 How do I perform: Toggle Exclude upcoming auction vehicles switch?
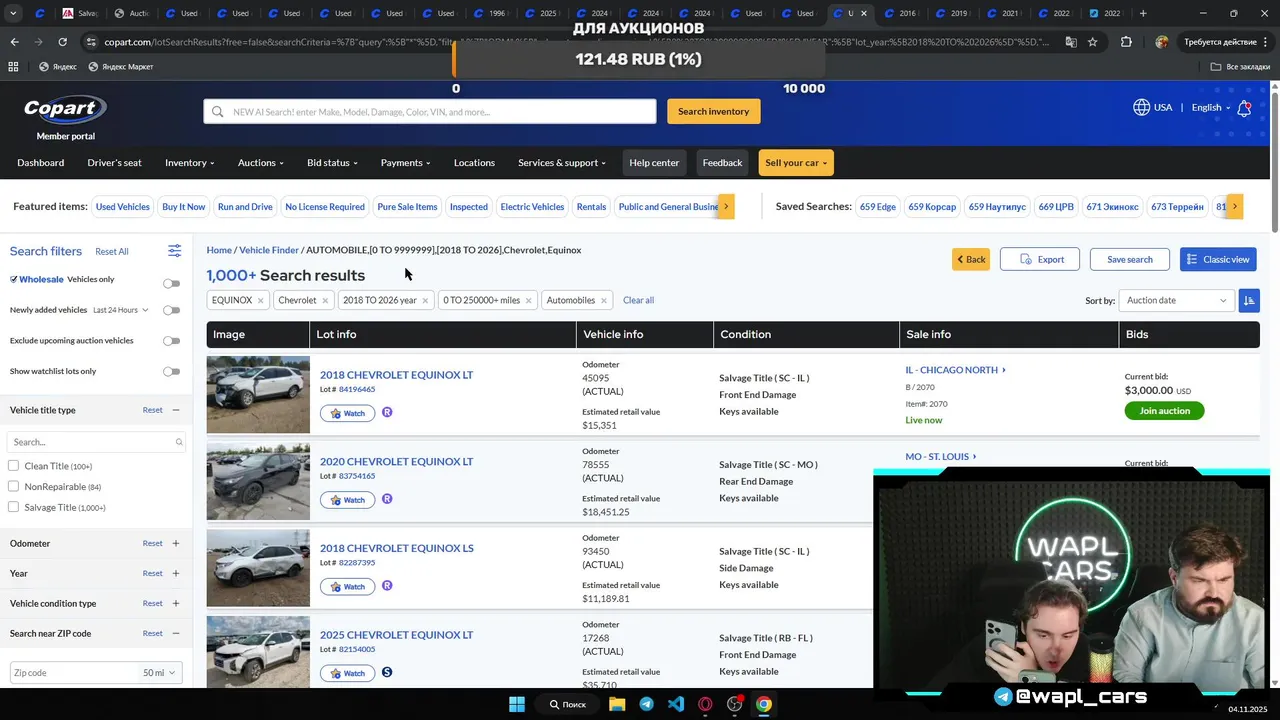pos(172,341)
